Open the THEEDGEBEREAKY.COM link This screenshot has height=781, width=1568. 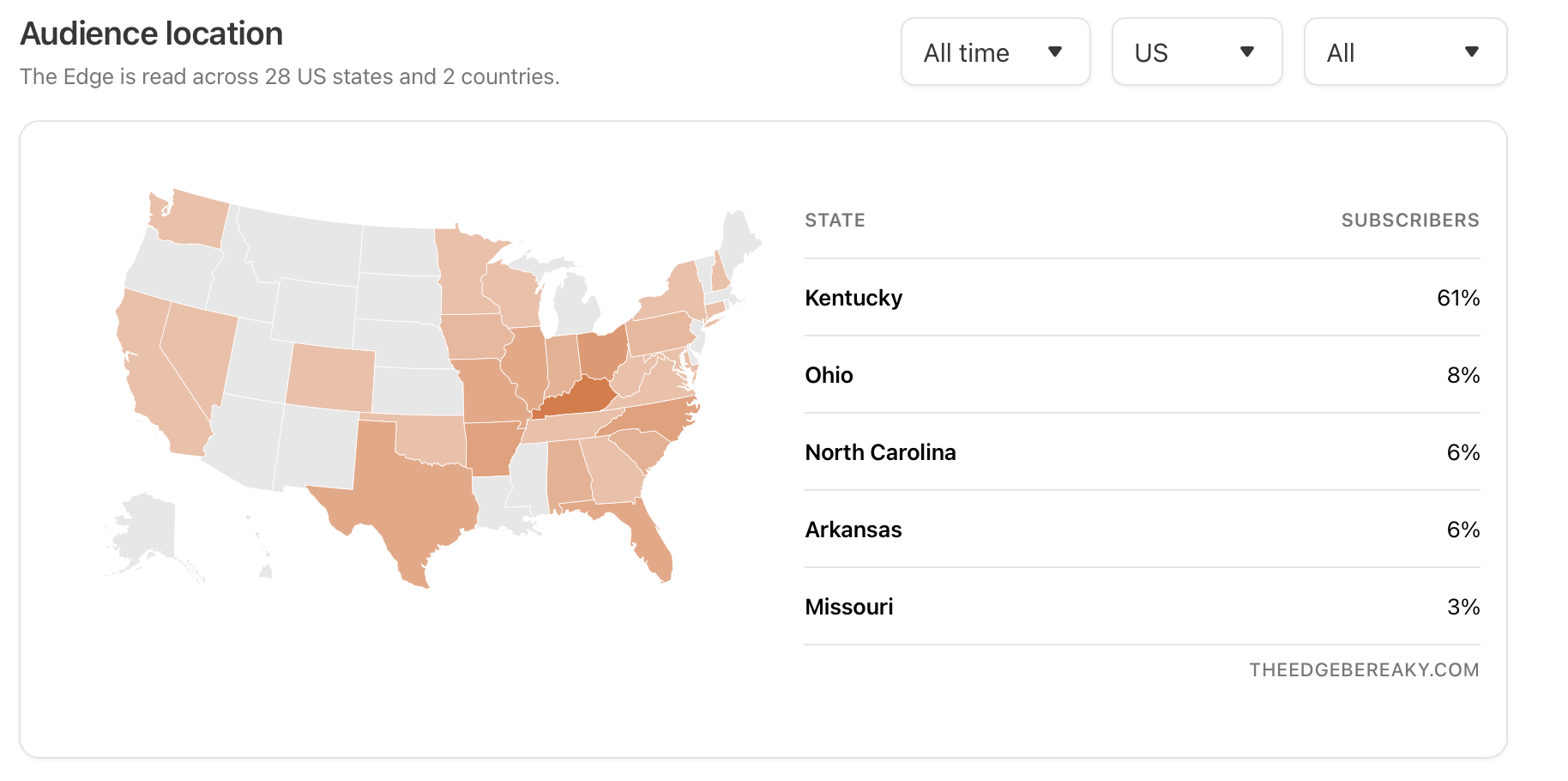pos(1364,670)
